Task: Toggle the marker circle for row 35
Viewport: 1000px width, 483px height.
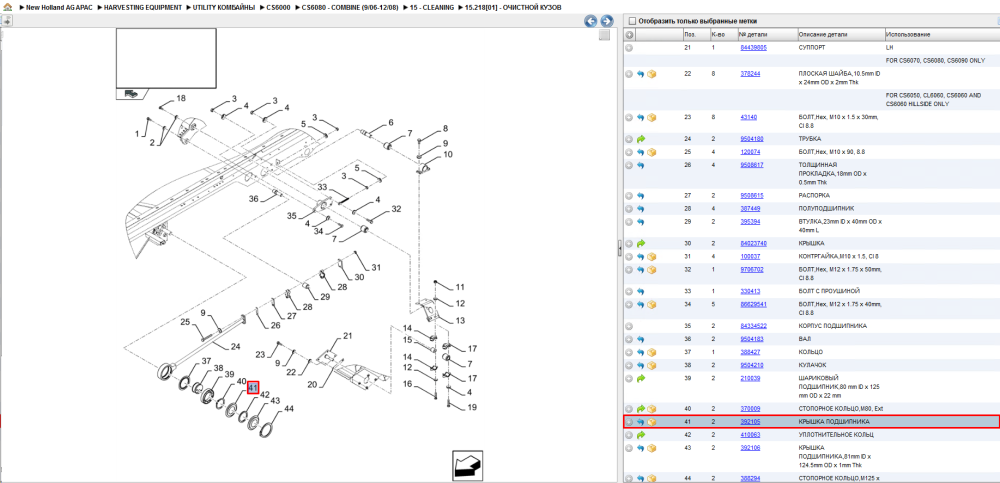Action: [629, 326]
